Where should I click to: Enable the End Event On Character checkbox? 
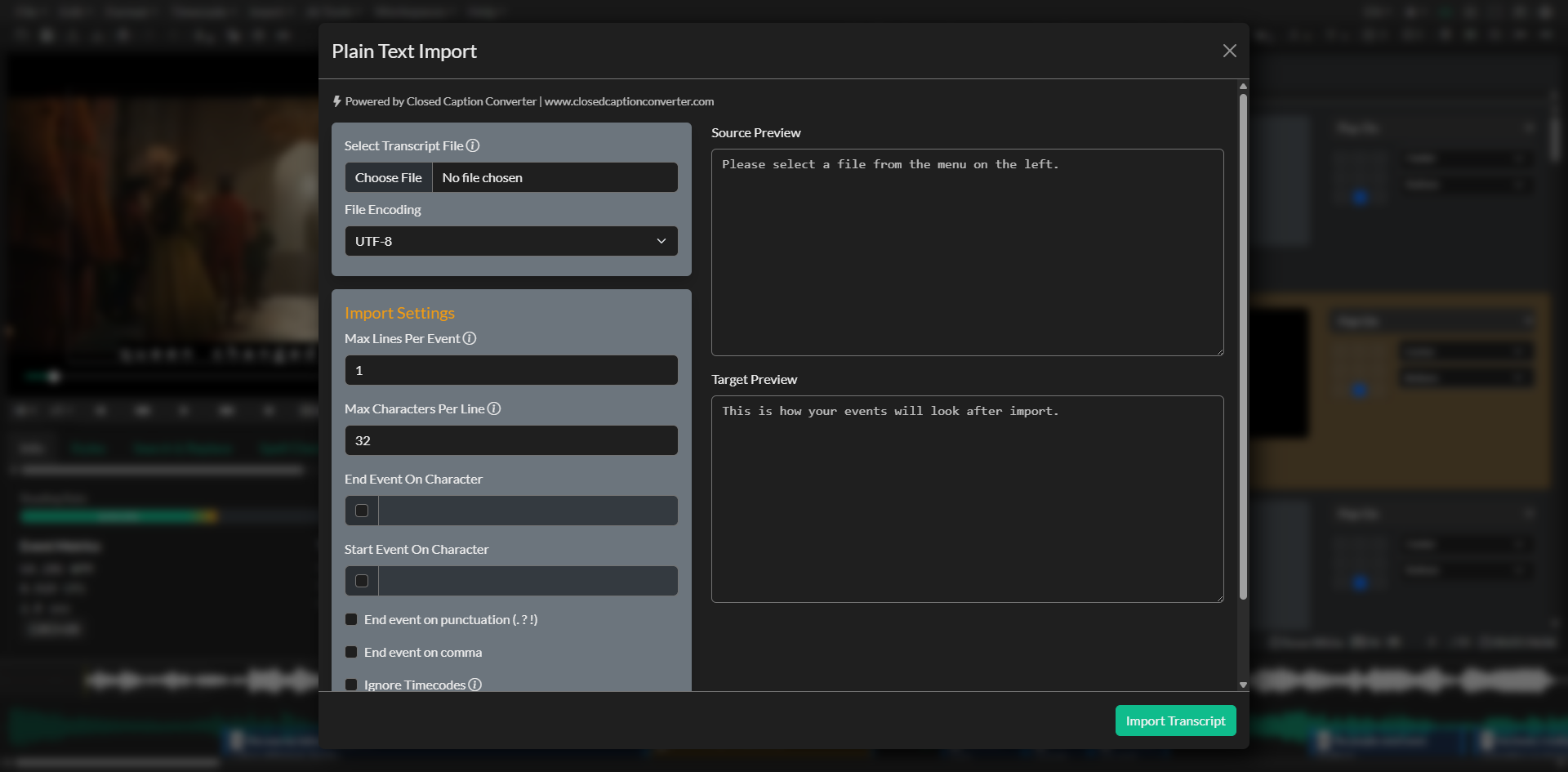[x=362, y=511]
